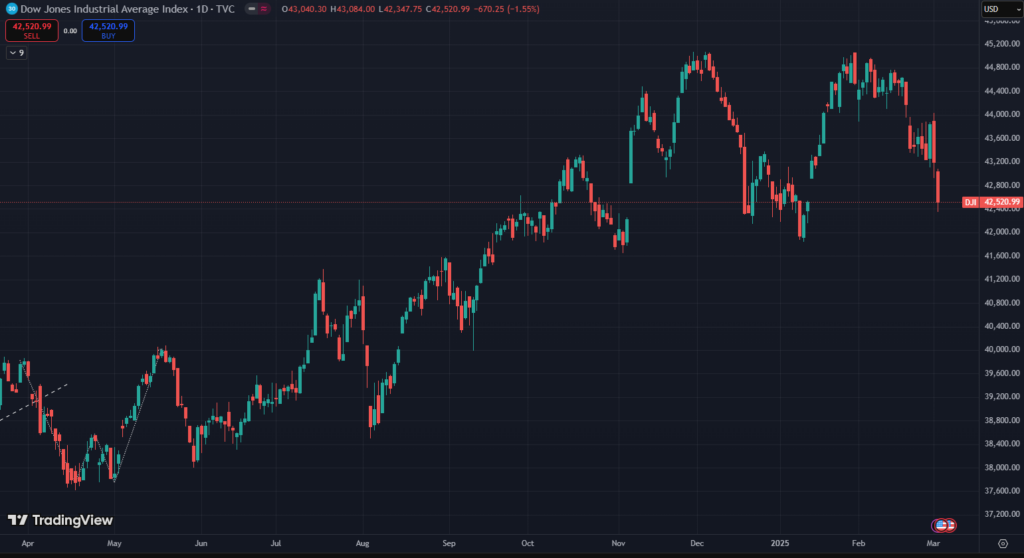Click the red DJI 42,520.99 price label

click(992, 203)
